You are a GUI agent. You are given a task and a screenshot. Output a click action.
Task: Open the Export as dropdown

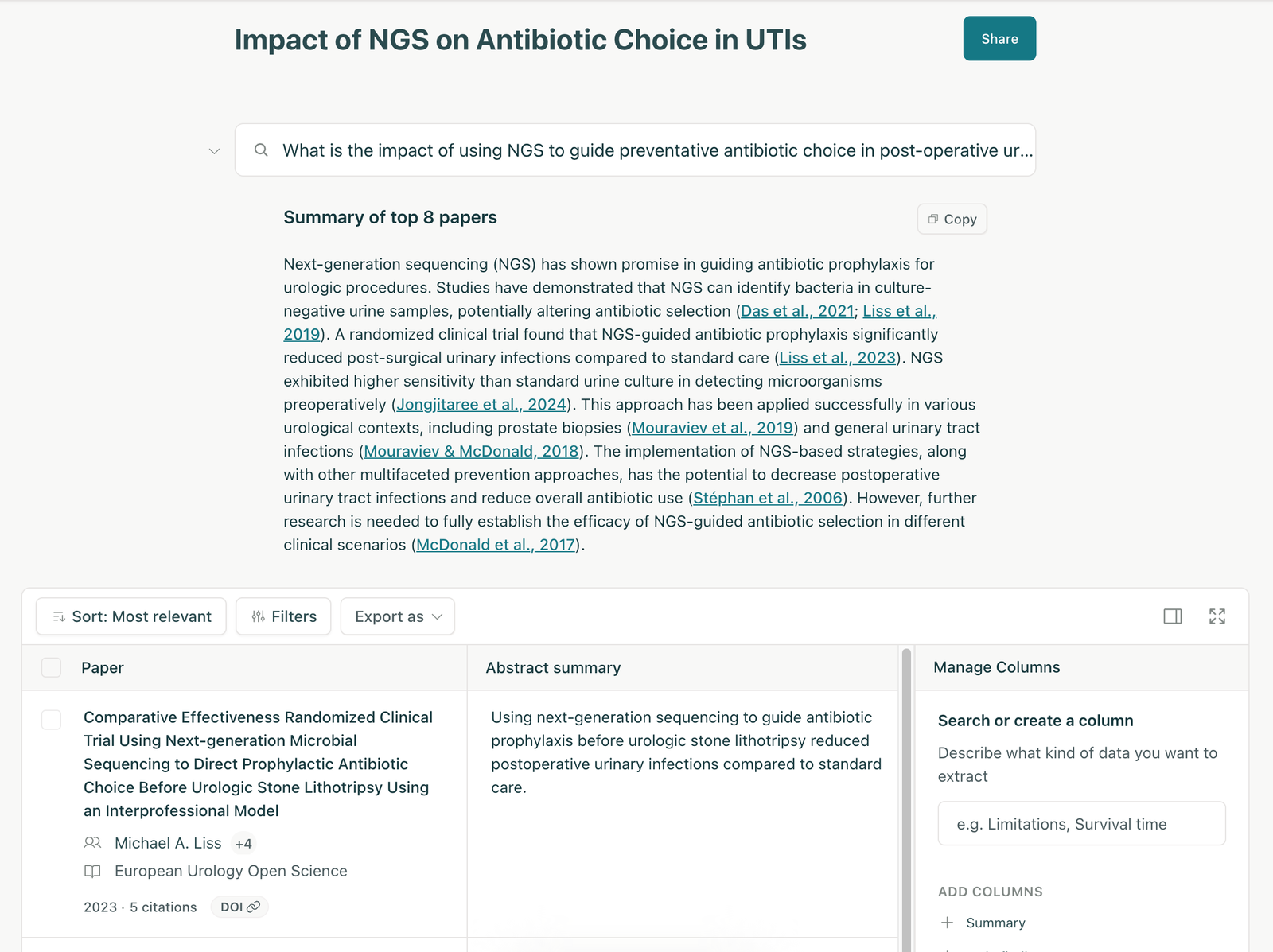point(398,616)
